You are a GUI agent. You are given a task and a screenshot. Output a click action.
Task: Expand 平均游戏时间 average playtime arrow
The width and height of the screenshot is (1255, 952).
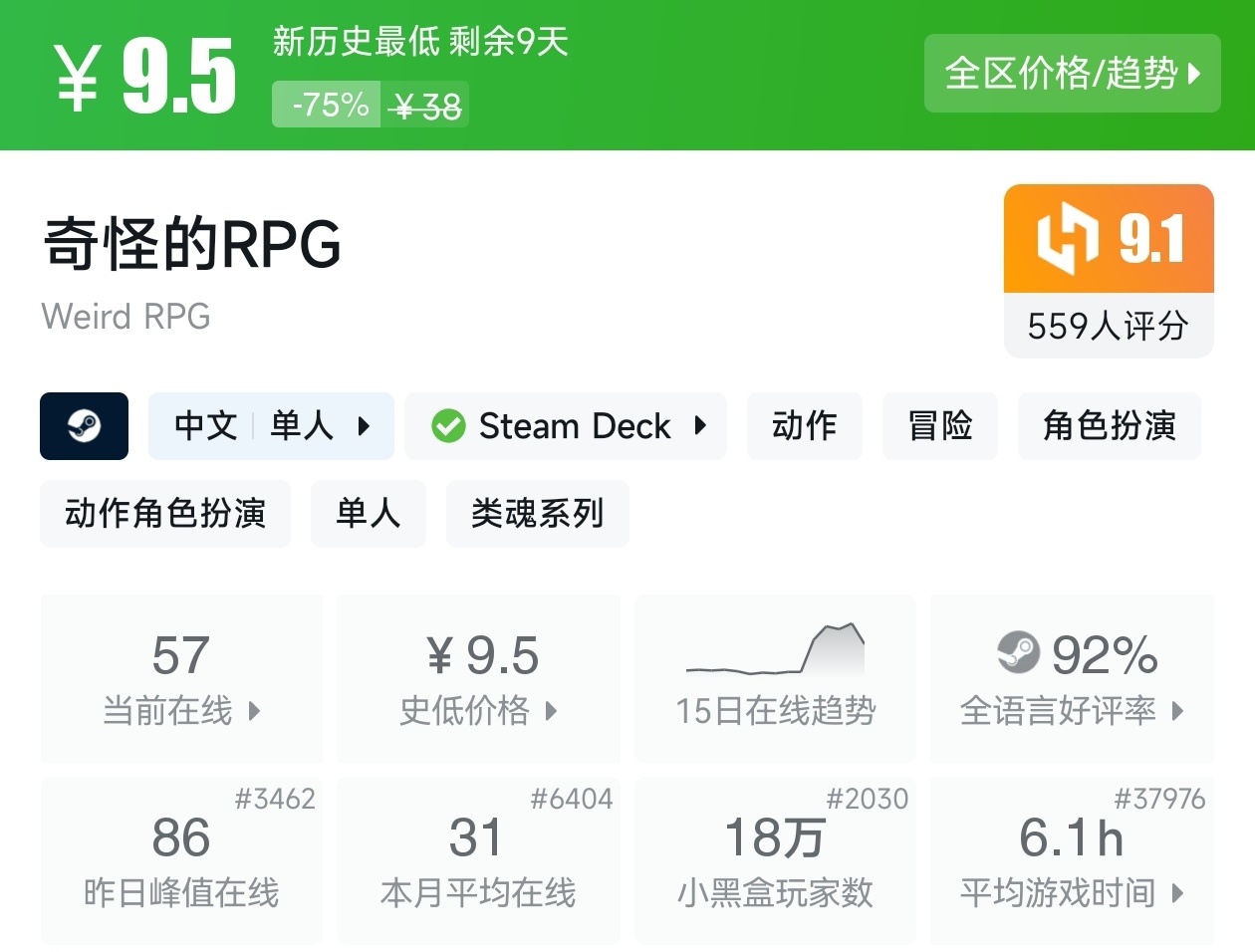1177,893
